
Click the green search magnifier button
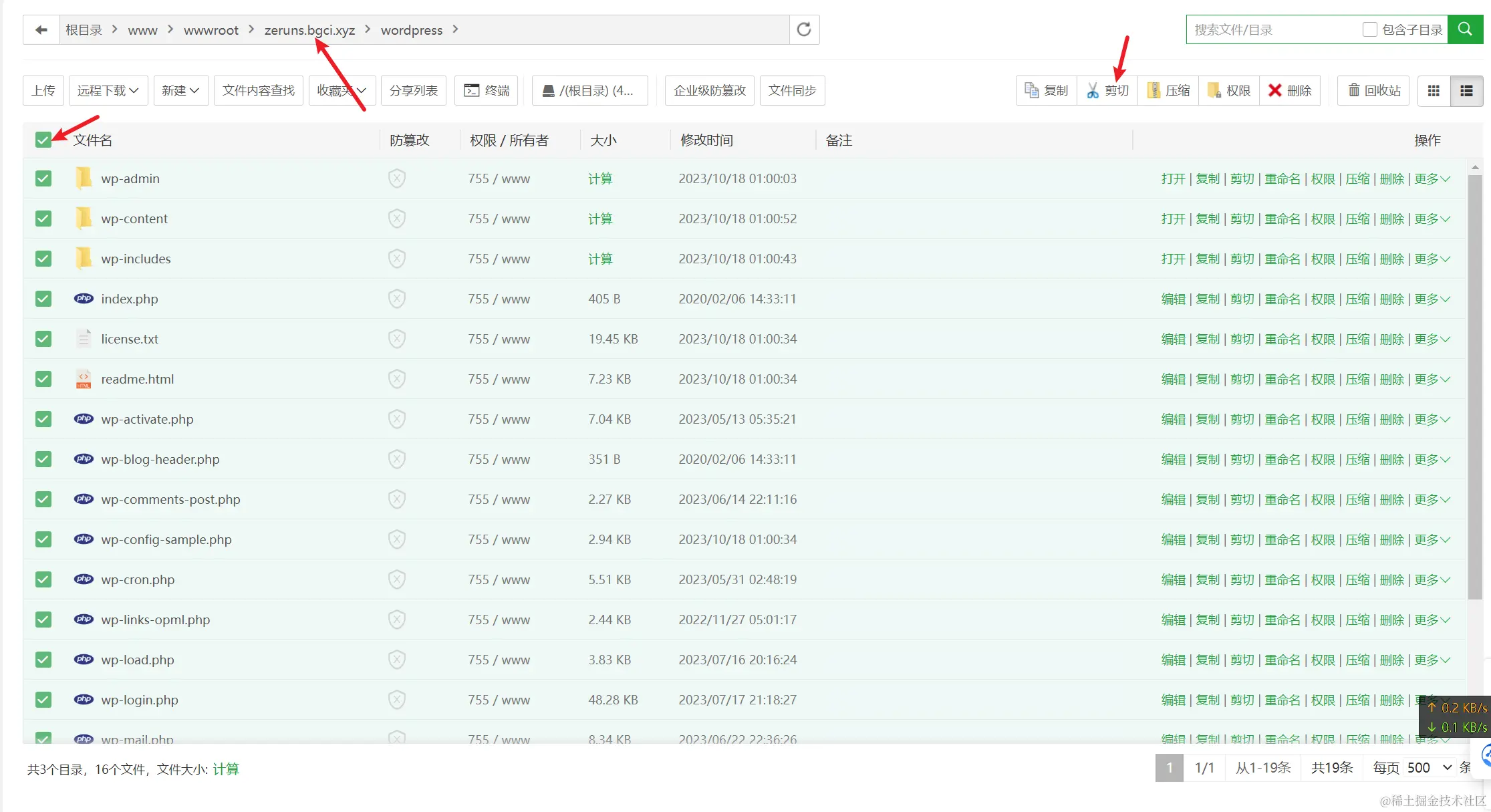tap(1465, 29)
